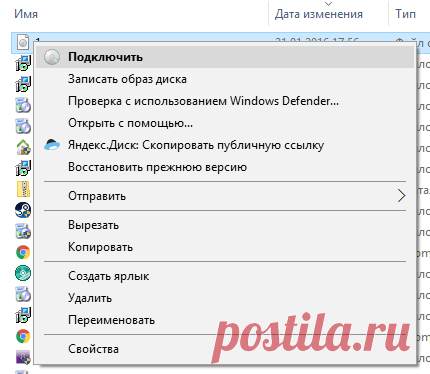Choose Копировать from the context menu
Image resolution: width=430 pixels, height=374 pixels.
(x=225, y=247)
